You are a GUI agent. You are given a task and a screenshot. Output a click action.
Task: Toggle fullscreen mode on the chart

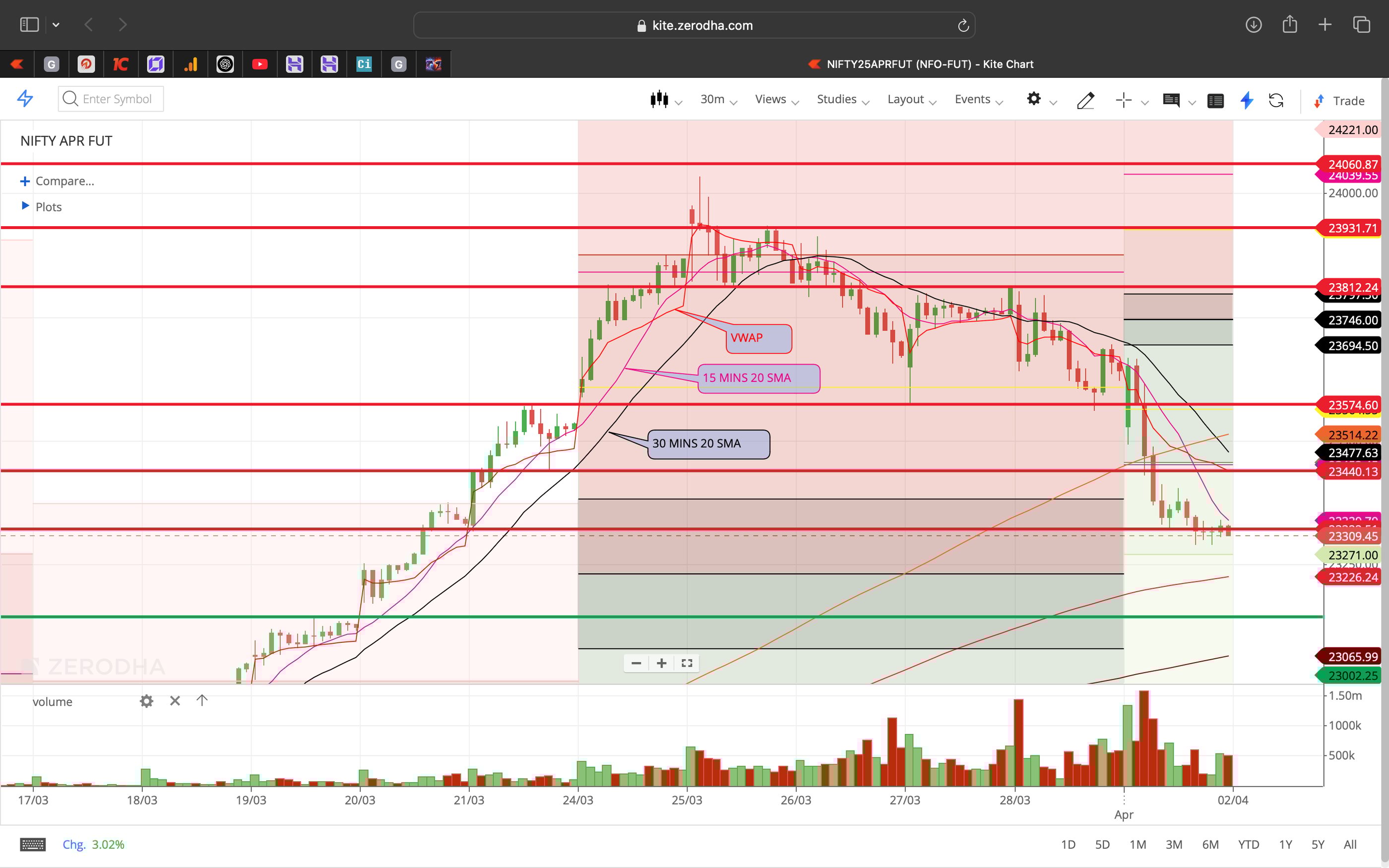tap(687, 663)
